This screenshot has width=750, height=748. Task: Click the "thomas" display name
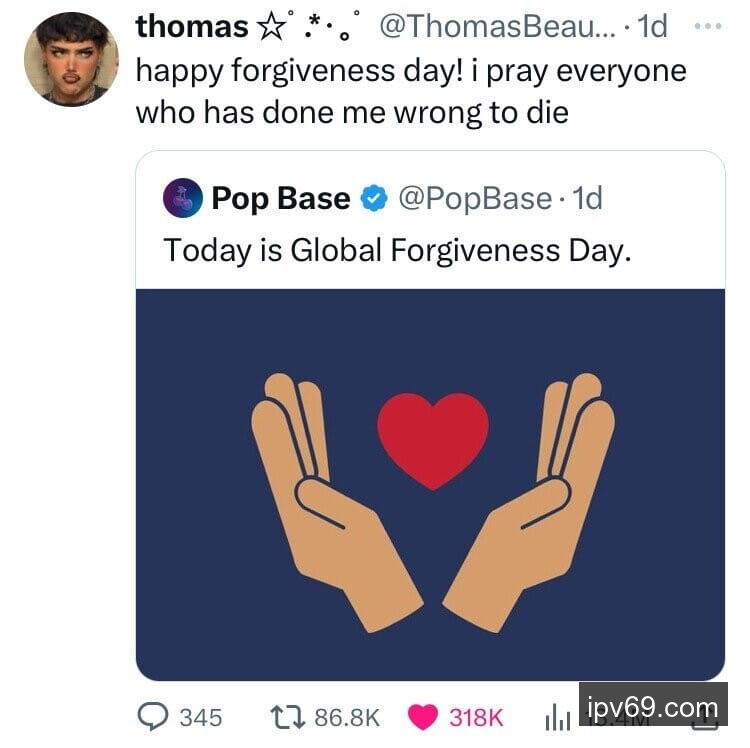tap(191, 27)
